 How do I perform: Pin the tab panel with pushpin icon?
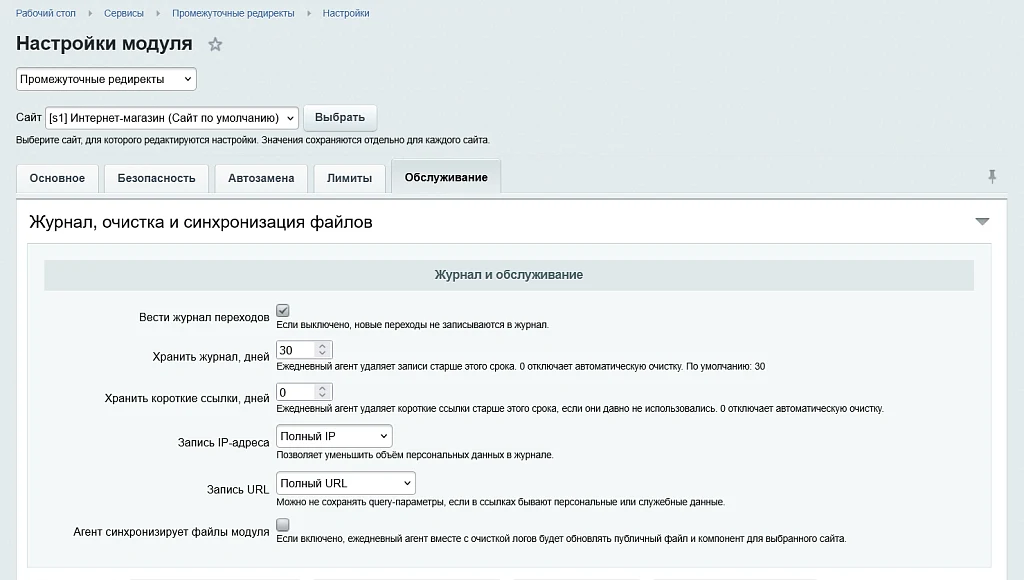pos(991,176)
